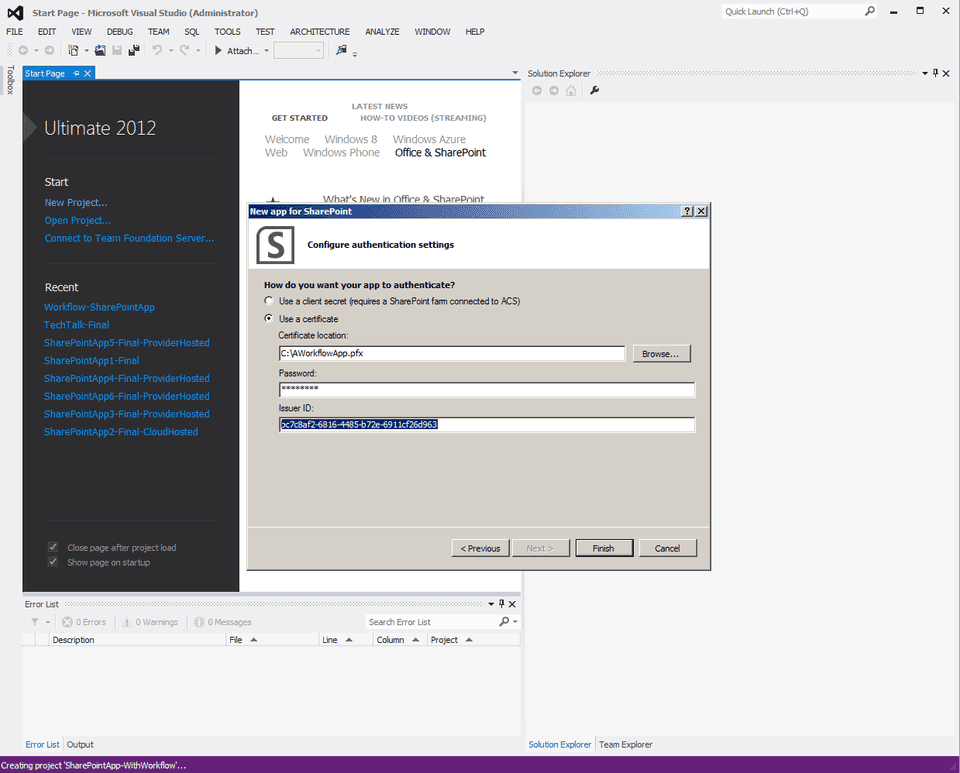960x773 pixels.
Task: Open the DEBUG menu
Action: (119, 31)
